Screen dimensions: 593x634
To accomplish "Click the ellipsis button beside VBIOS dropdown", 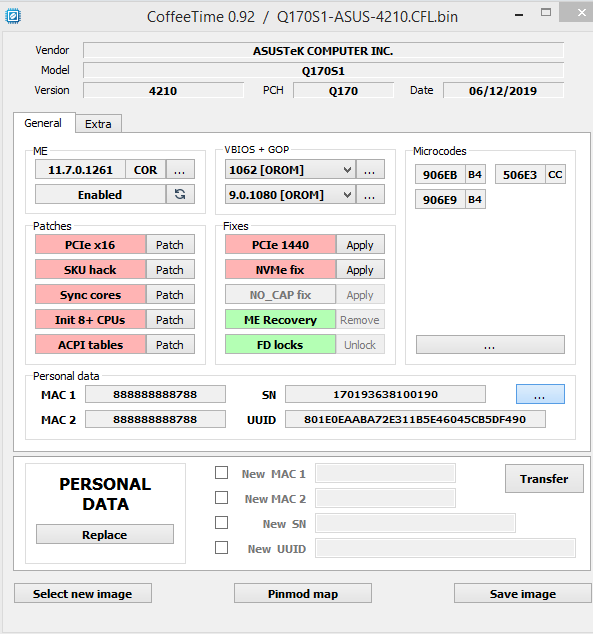I will 370,170.
